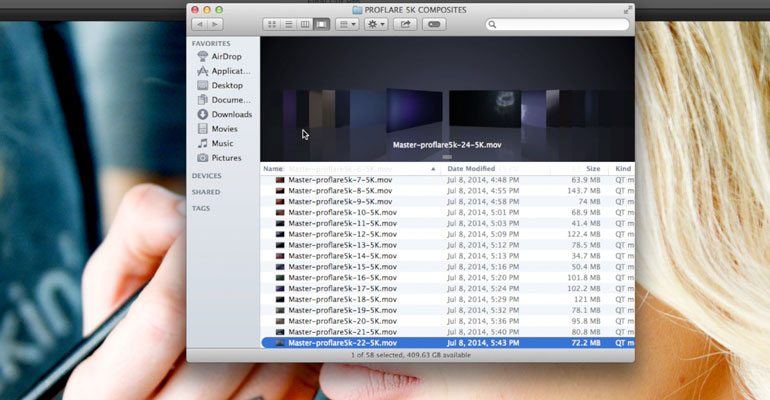770x400 pixels.
Task: Select the centered Cover Flow preview thumbnail
Action: tap(485, 109)
